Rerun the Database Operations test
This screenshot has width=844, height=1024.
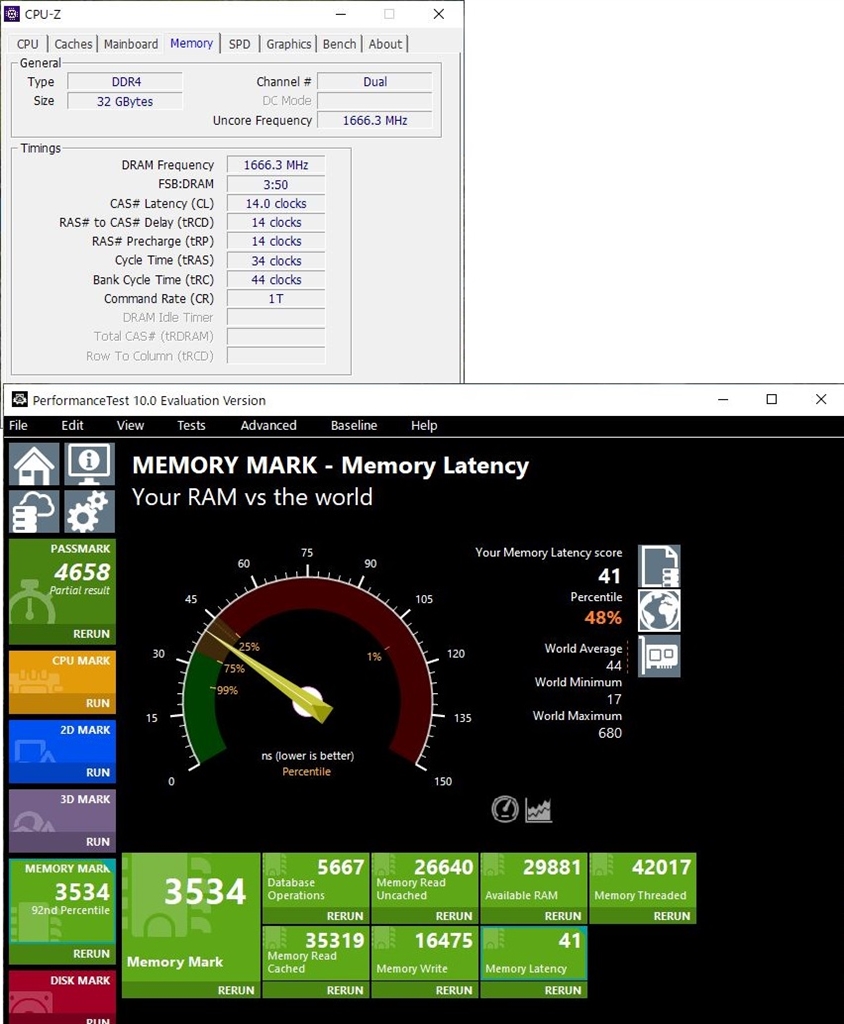point(345,916)
